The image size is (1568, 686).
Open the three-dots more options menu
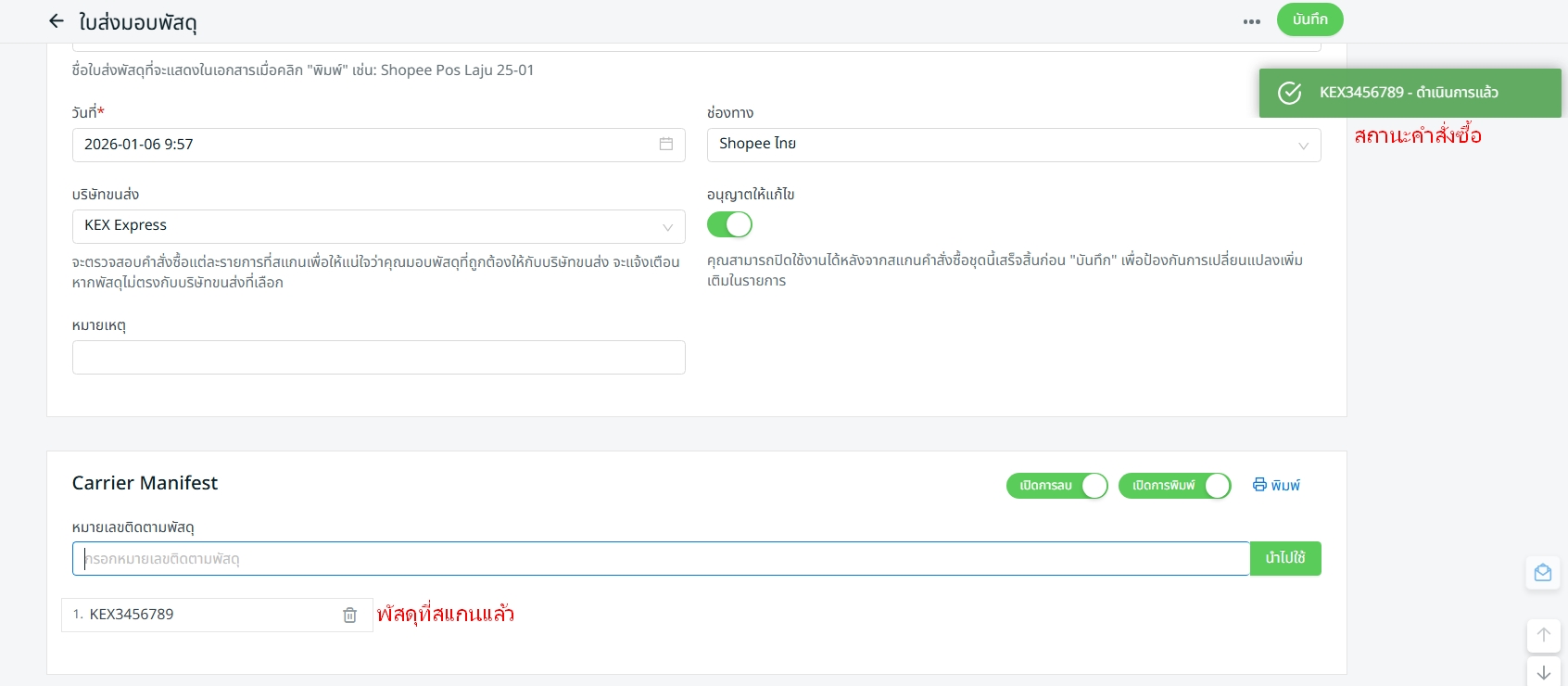click(x=1251, y=21)
